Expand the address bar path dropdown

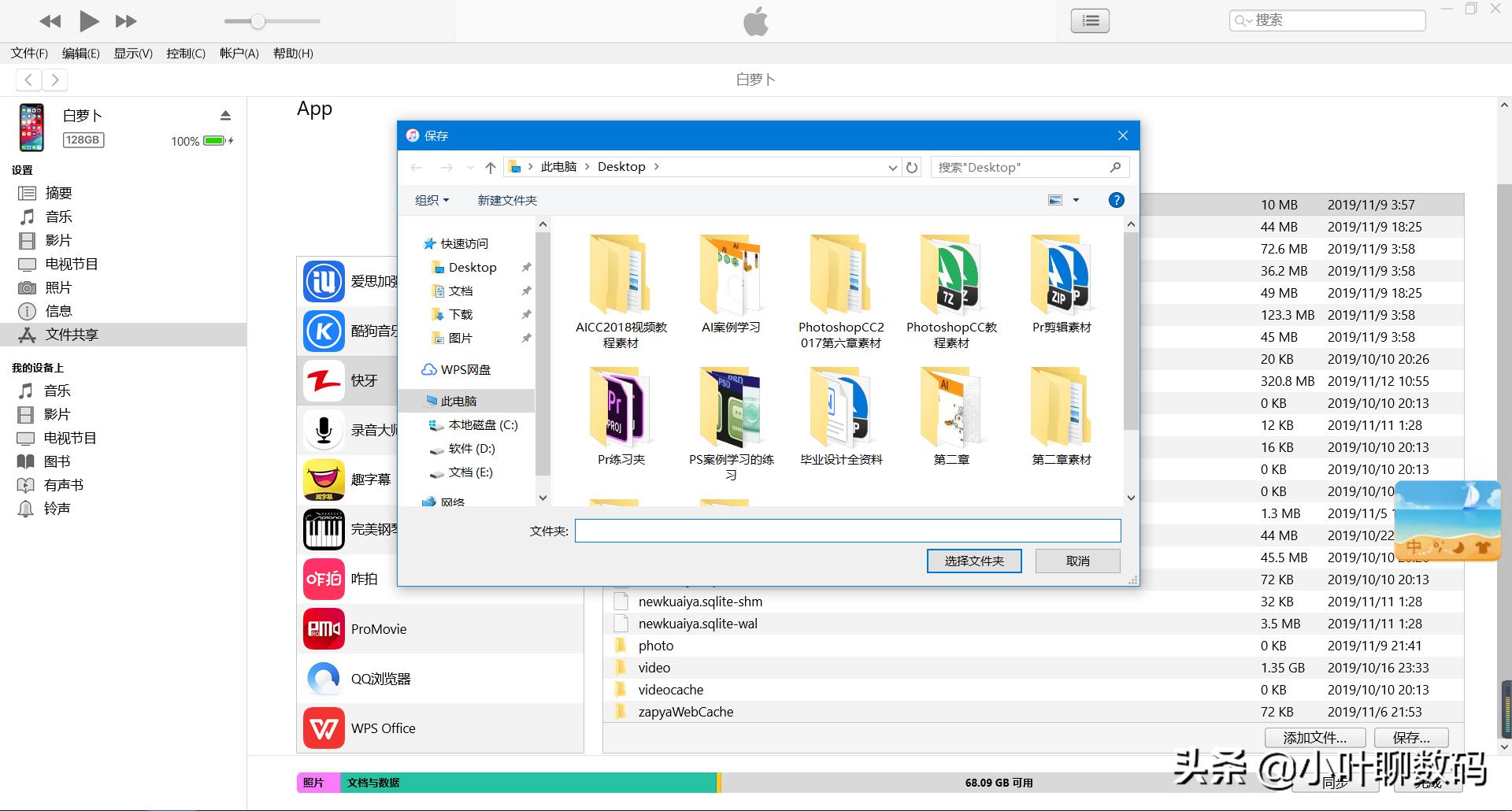pos(892,167)
